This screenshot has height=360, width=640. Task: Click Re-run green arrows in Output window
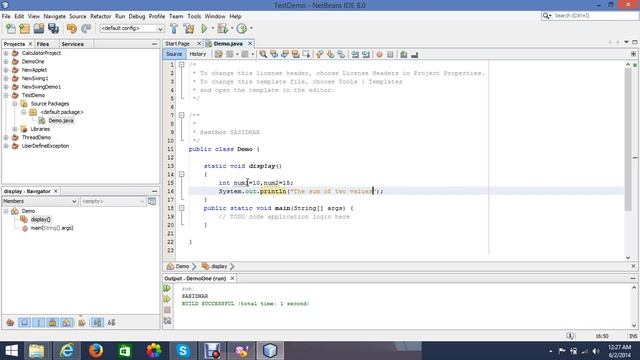pos(167,289)
